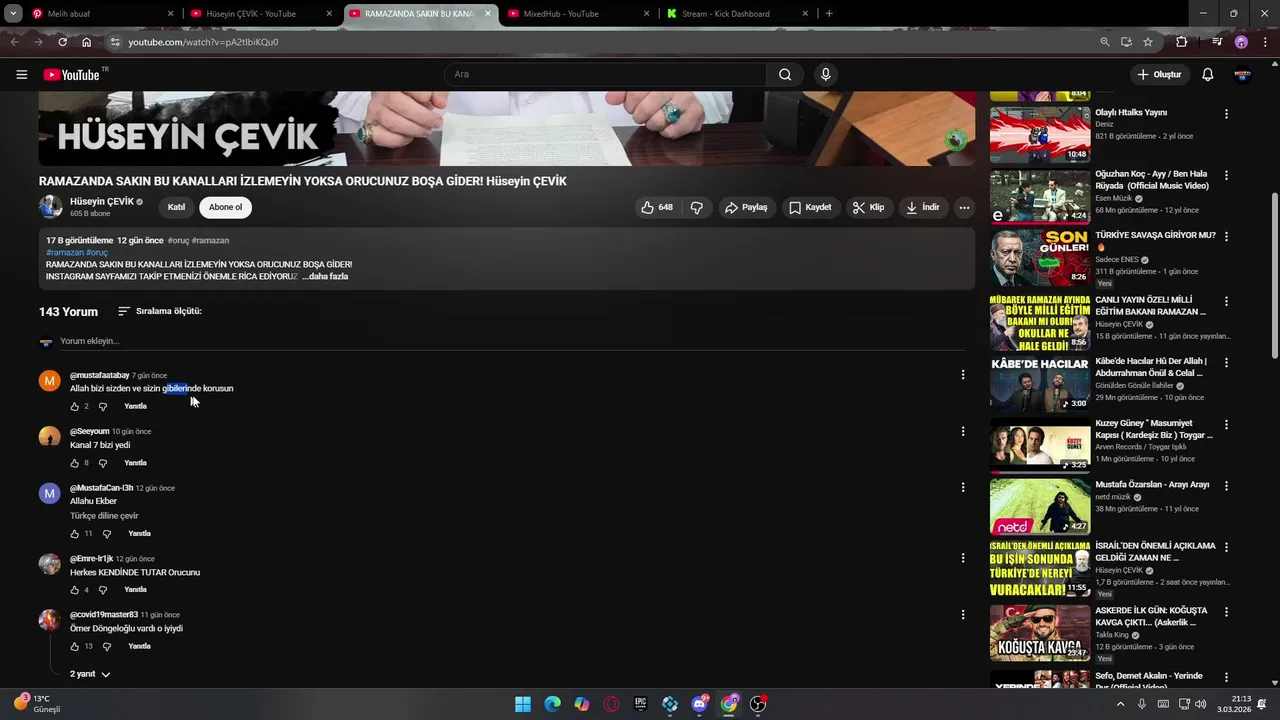Click the @MustafaCan-l3h profile avatar
The height and width of the screenshot is (720, 1280).
coord(49,493)
